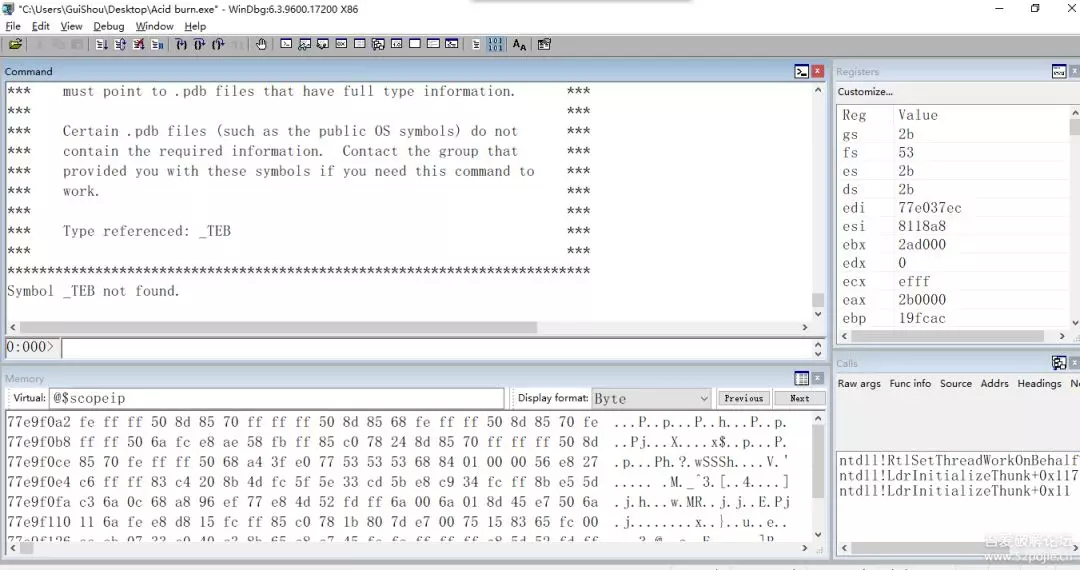1080x570 pixels.
Task: Open the Command window via toolbar icon
Action: [286, 44]
